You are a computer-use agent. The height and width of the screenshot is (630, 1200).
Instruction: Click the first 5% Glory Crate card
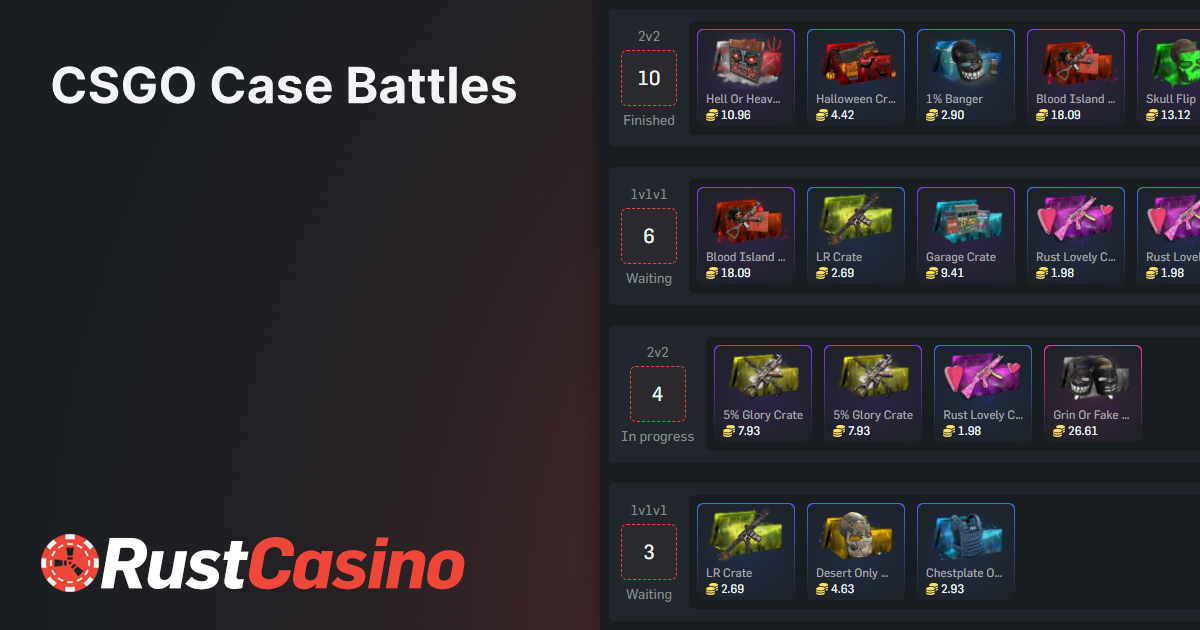(x=763, y=393)
